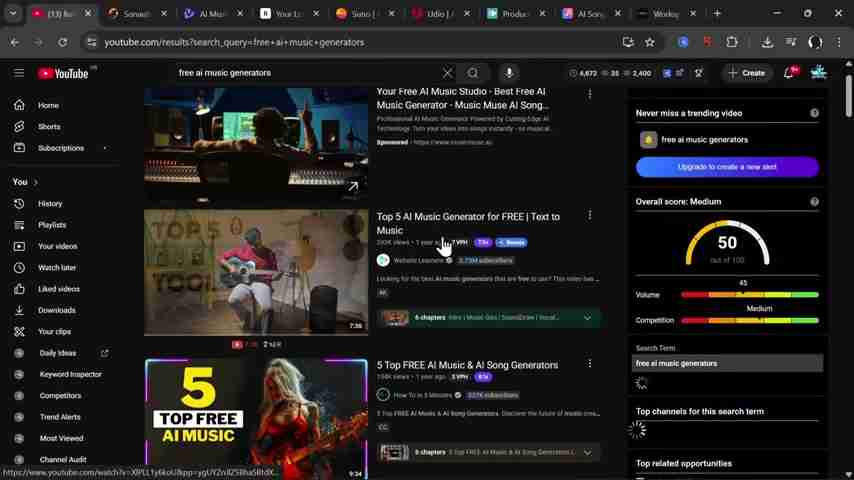Image resolution: width=854 pixels, height=480 pixels.
Task: Open the Top 5 AI Music Generator thumbnail
Action: [x=256, y=271]
